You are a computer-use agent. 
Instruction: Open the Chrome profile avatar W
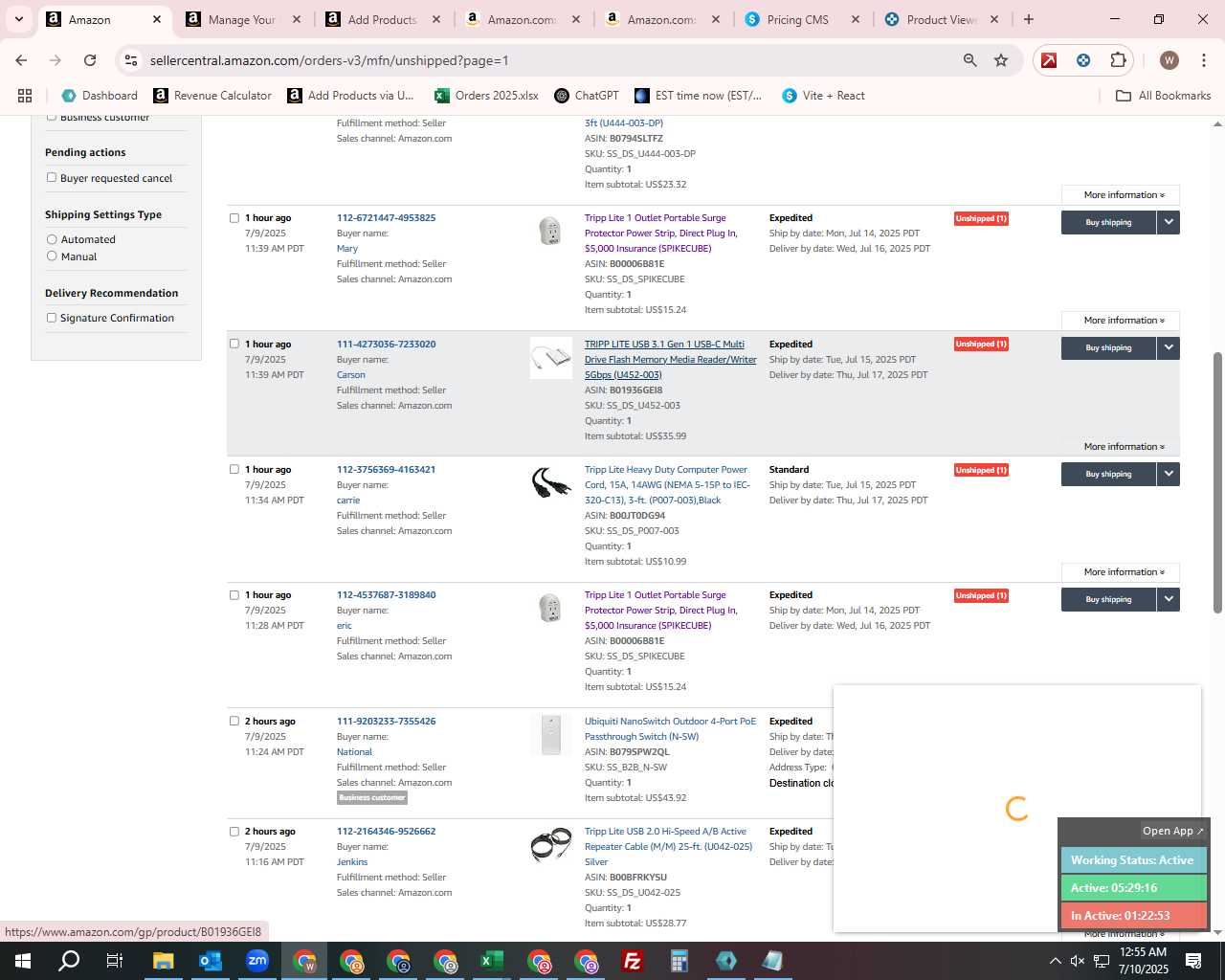point(1169,60)
